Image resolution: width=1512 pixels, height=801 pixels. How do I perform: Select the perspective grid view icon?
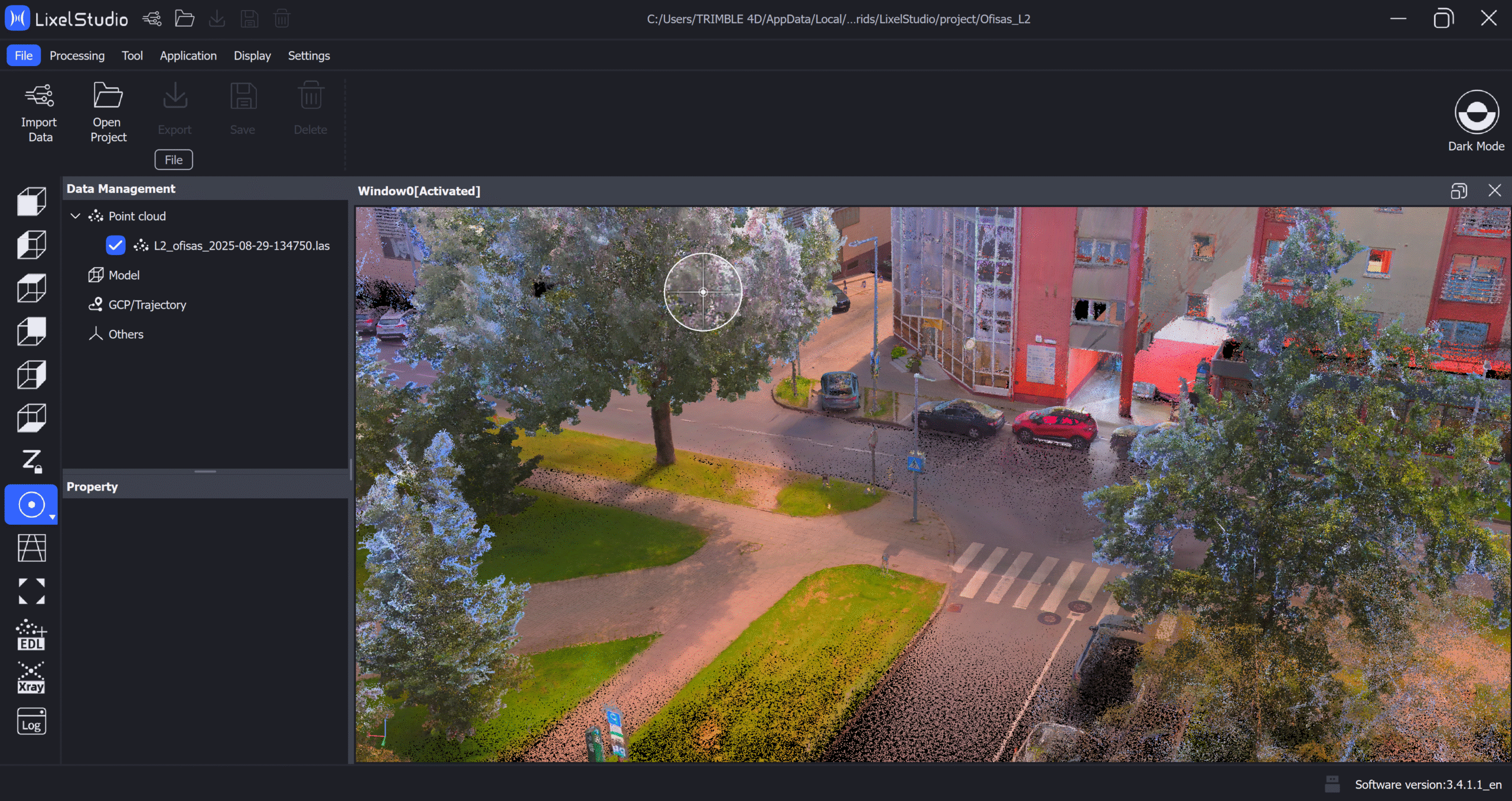(31, 548)
